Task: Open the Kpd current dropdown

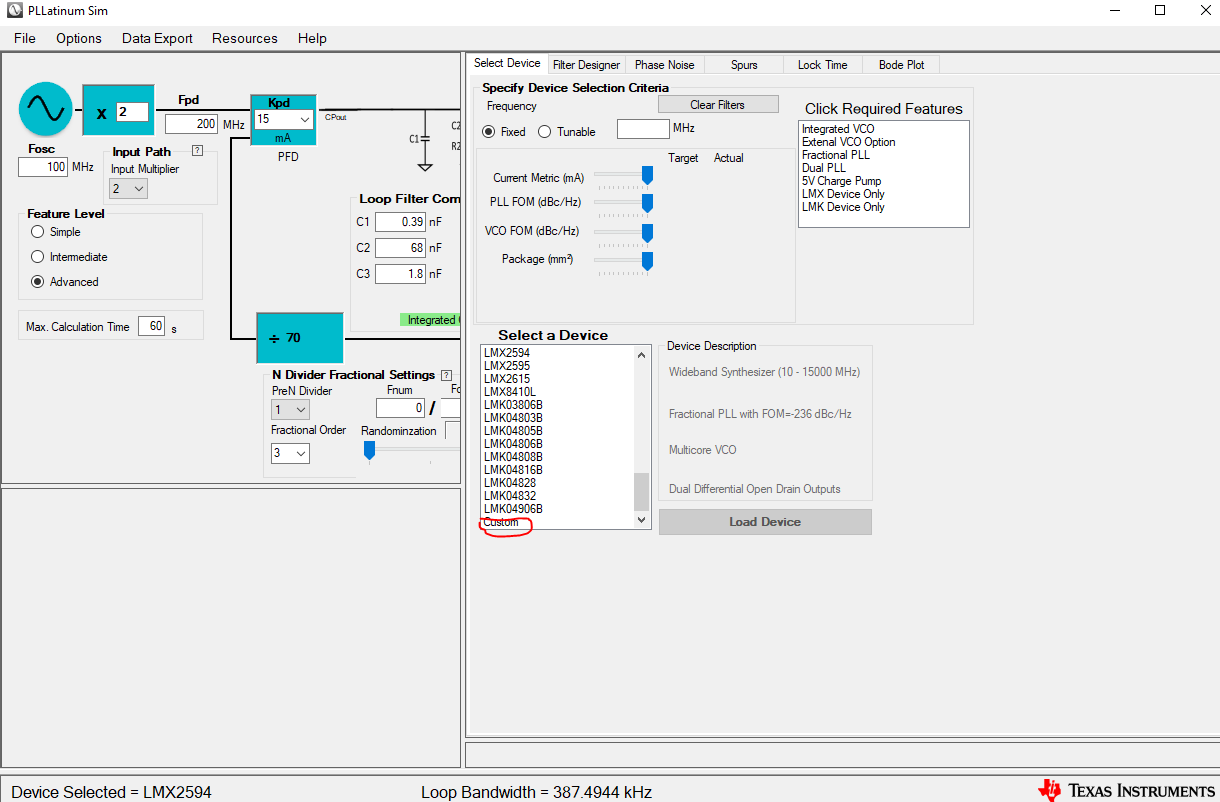Action: (x=305, y=119)
